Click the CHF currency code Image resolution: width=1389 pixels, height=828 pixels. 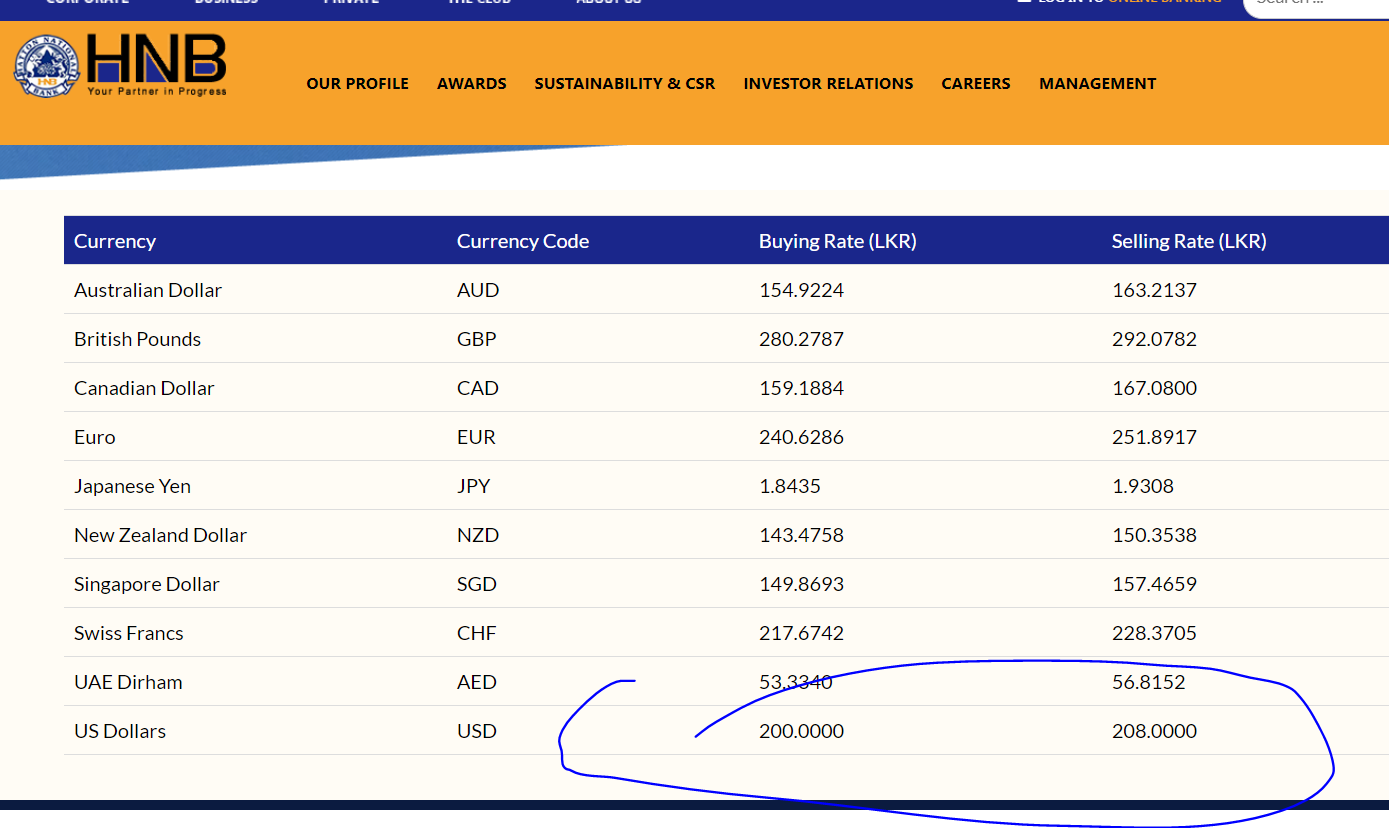(477, 633)
